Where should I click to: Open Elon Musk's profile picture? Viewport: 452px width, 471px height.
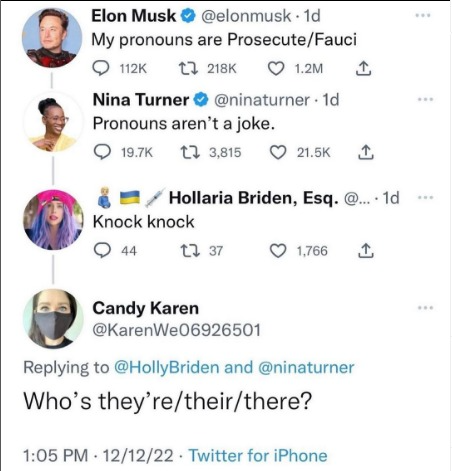52,37
